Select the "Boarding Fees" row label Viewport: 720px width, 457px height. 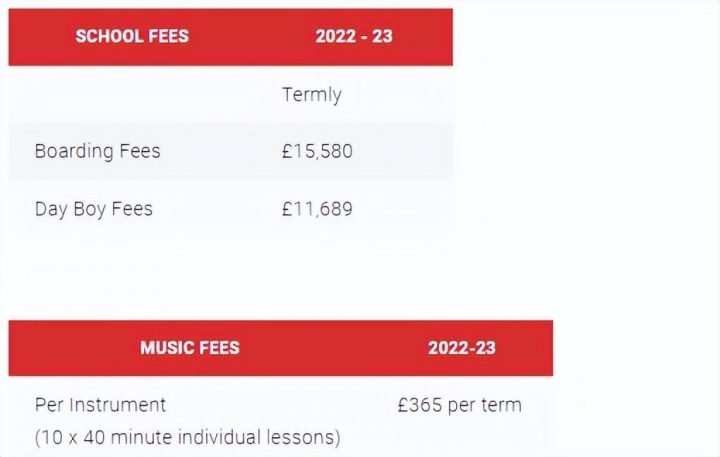tap(97, 152)
